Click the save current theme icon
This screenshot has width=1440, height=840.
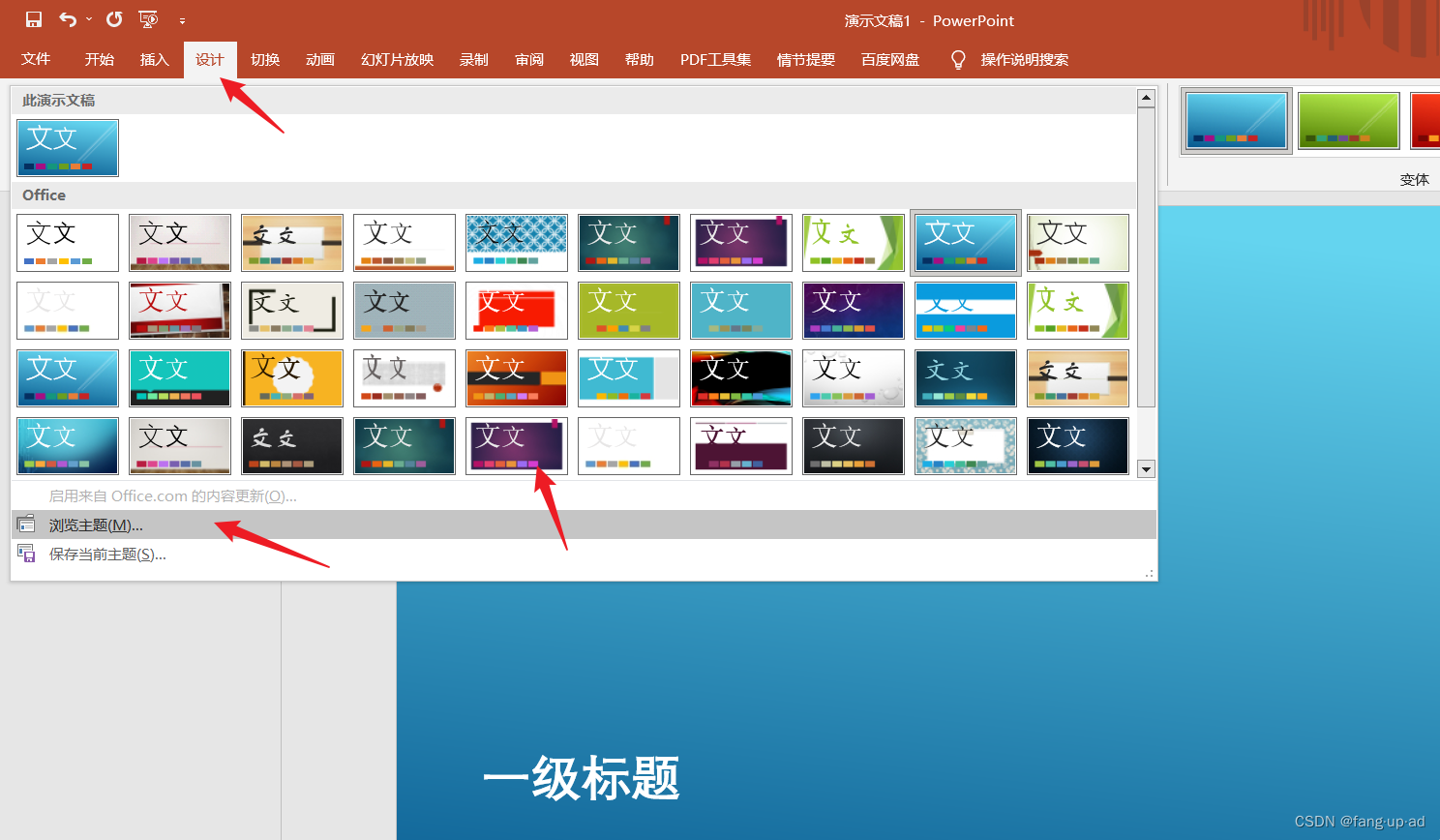[x=26, y=555]
